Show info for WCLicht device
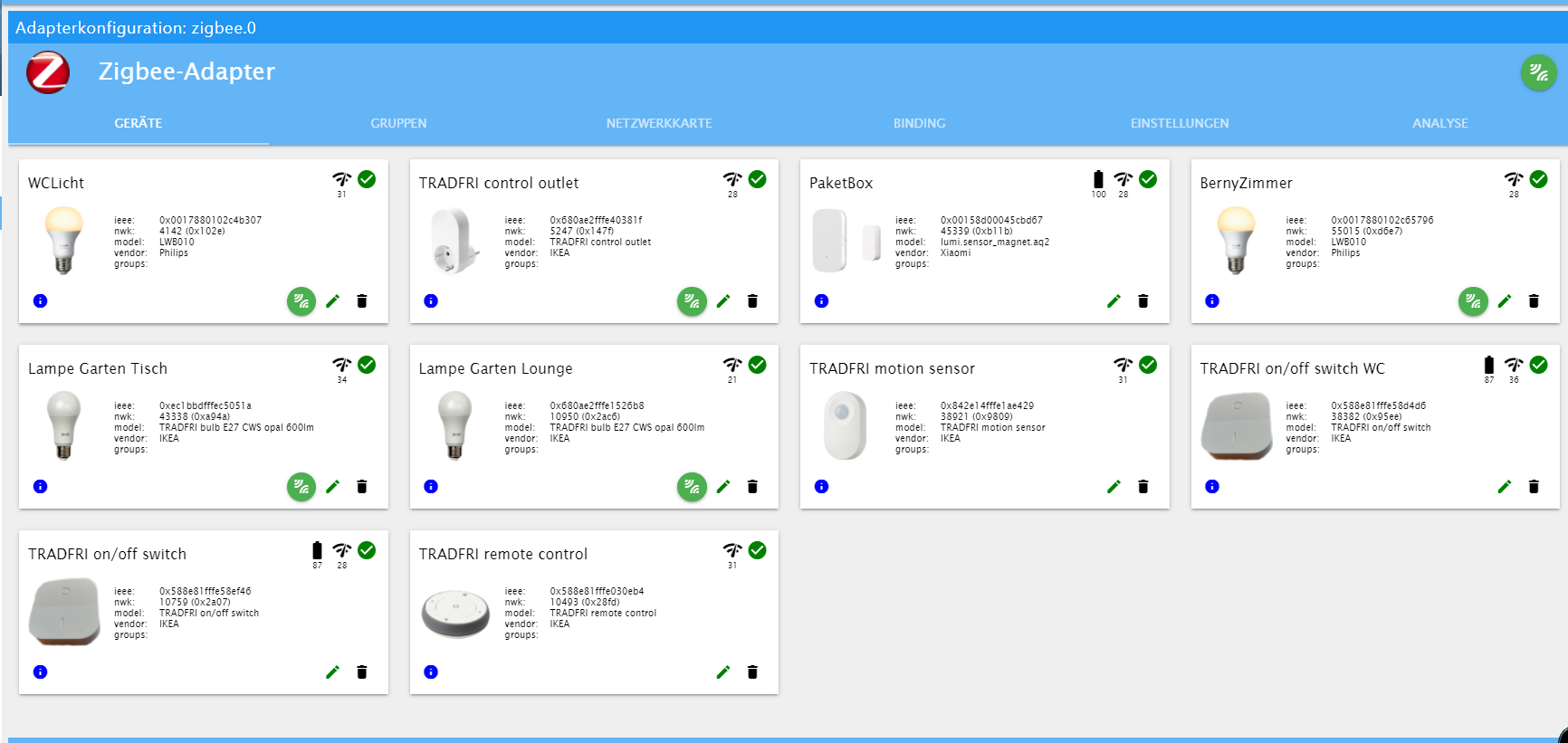This screenshot has width=1568, height=743. click(x=40, y=300)
